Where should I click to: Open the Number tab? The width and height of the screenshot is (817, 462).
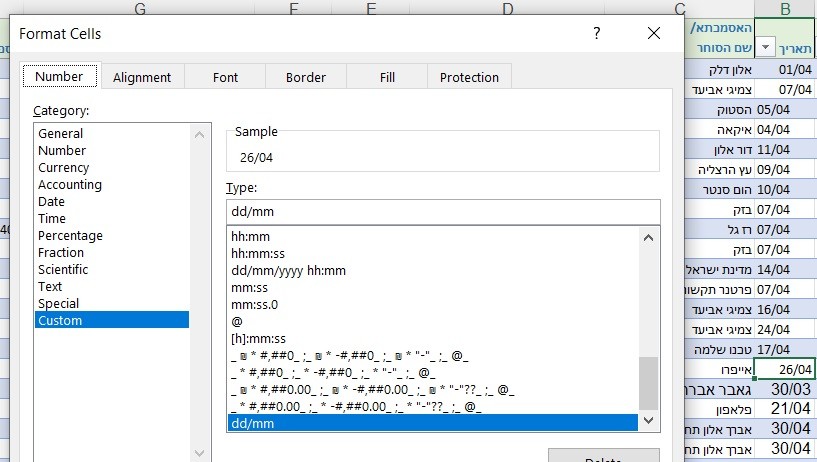click(59, 77)
